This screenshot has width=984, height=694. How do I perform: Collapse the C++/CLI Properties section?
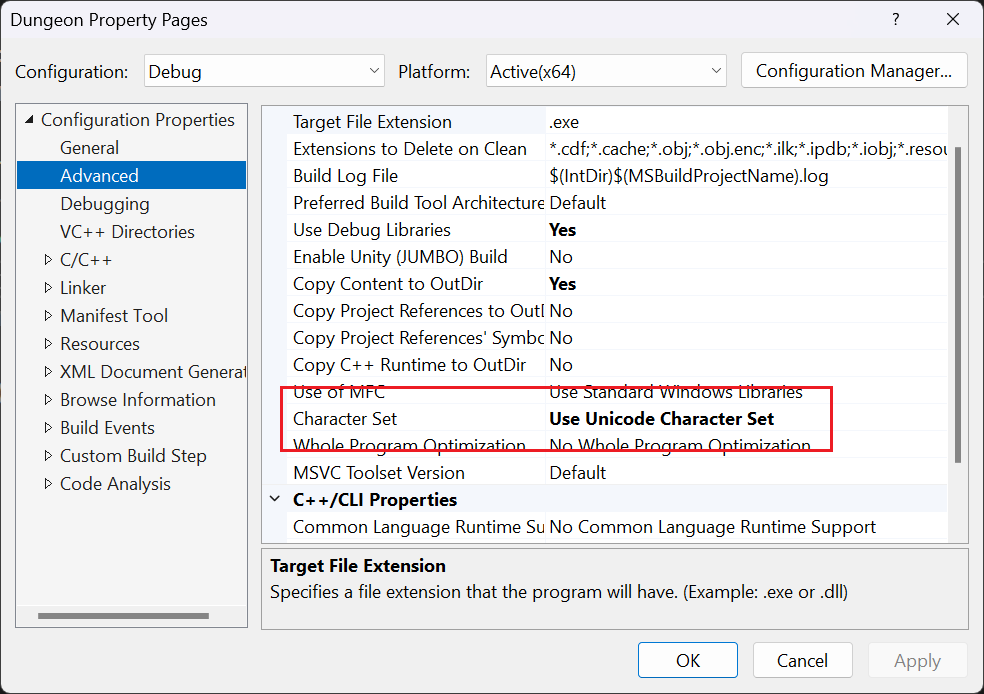click(275, 499)
